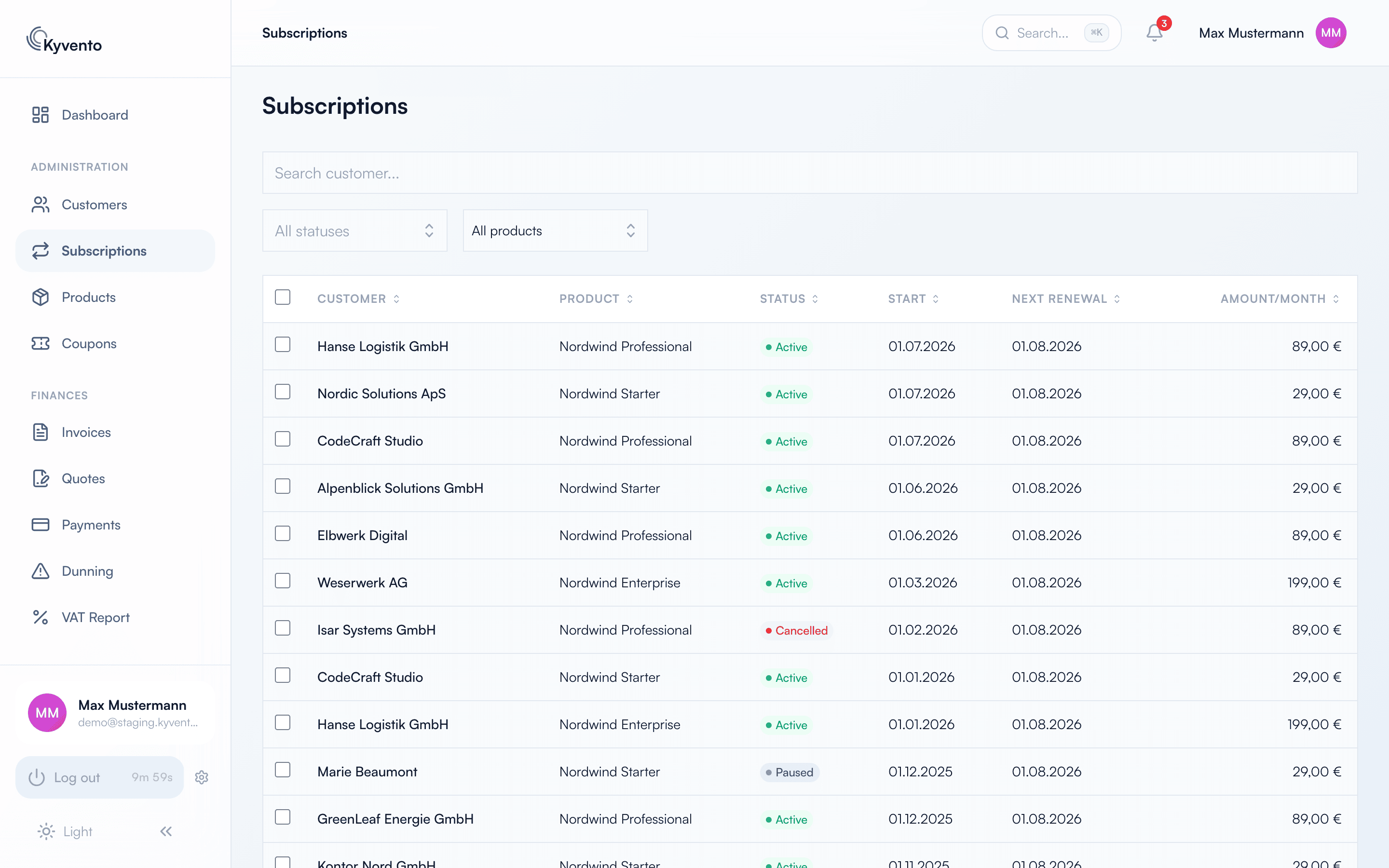Sort by Customer column arrows
The height and width of the screenshot is (868, 1389).
pos(396,299)
